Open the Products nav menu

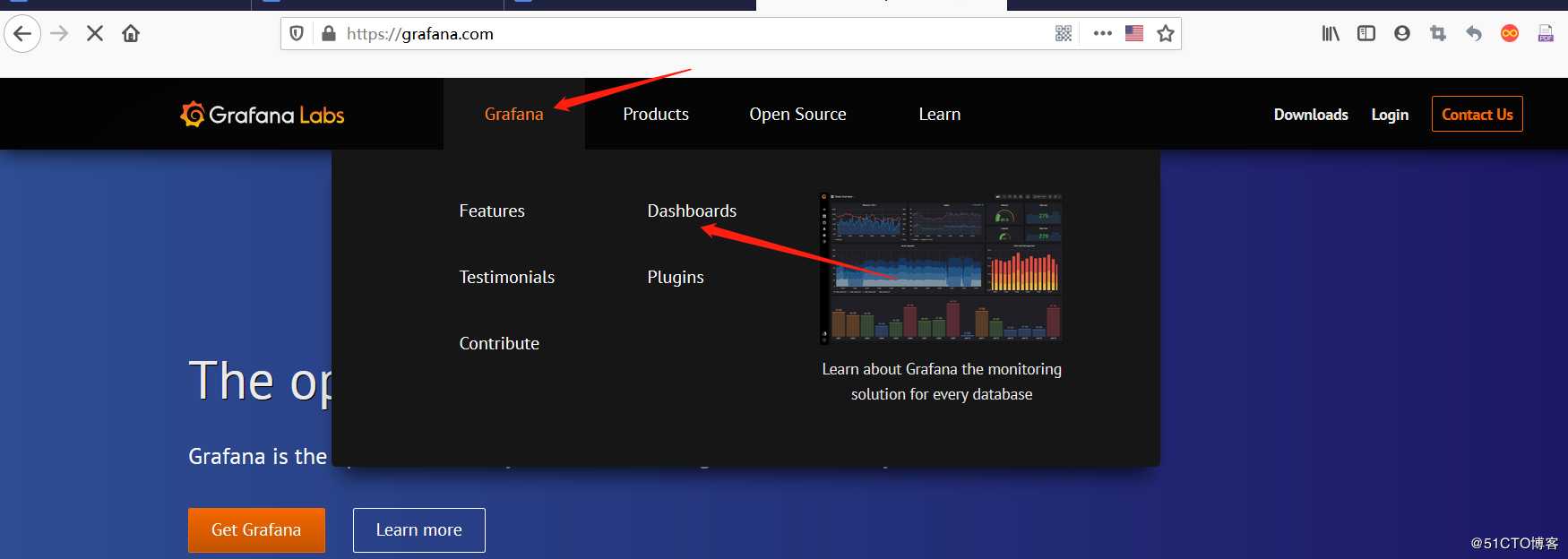[656, 115]
